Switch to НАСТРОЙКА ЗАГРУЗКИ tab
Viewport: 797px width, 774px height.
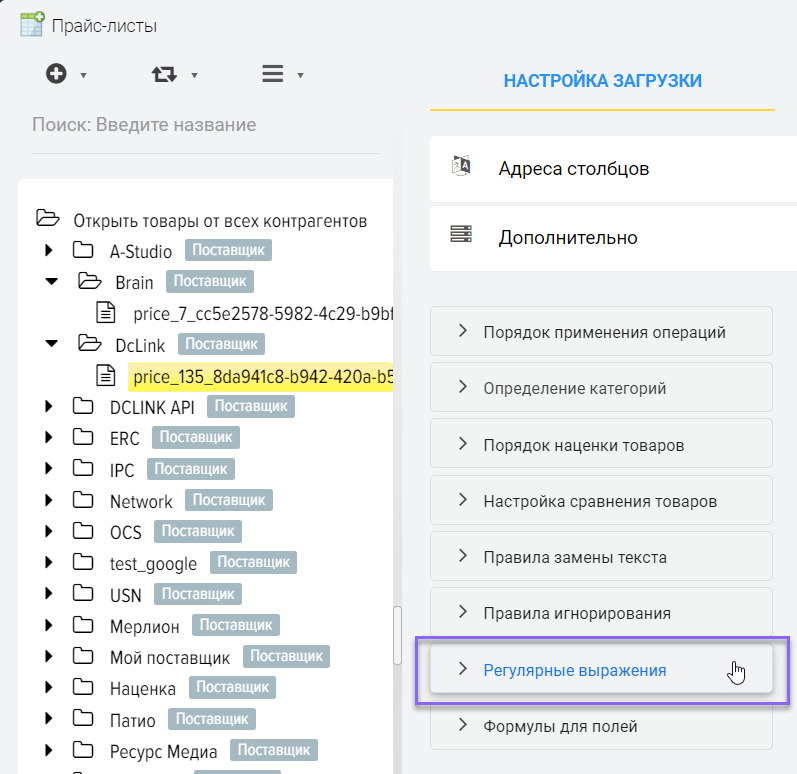pyautogui.click(x=602, y=81)
